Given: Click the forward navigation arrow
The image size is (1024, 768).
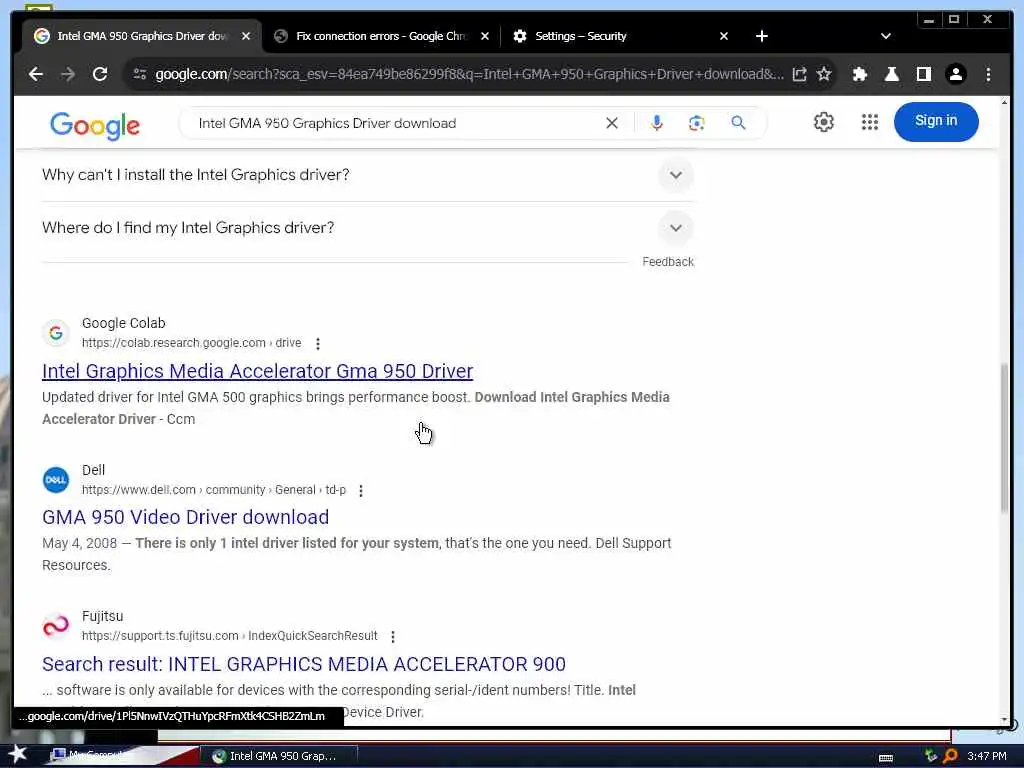Looking at the screenshot, I should coord(68,74).
